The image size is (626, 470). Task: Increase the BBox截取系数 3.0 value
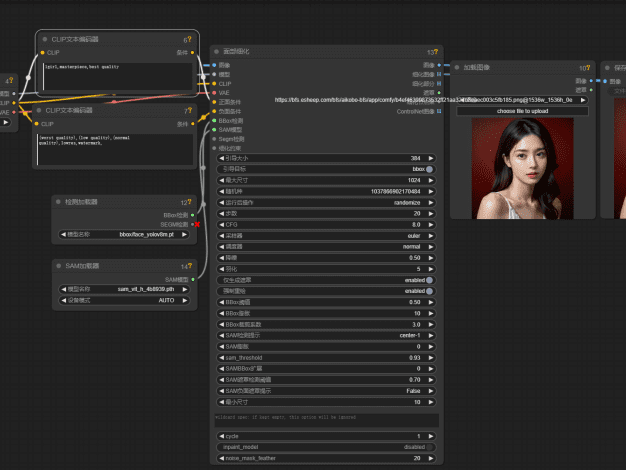[x=431, y=324]
